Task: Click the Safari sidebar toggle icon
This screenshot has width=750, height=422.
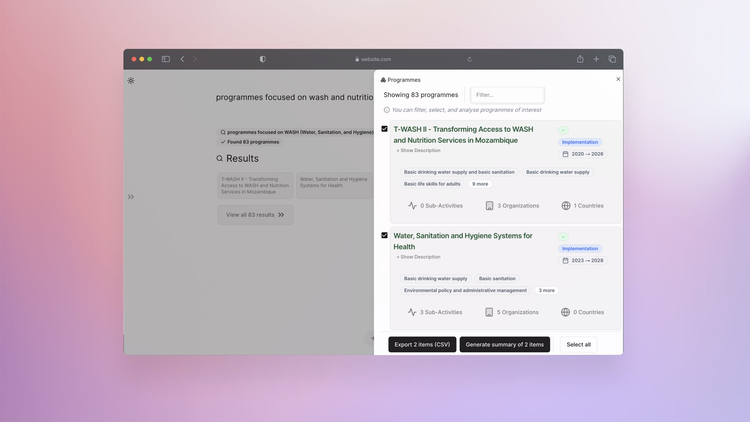Action: [166, 59]
